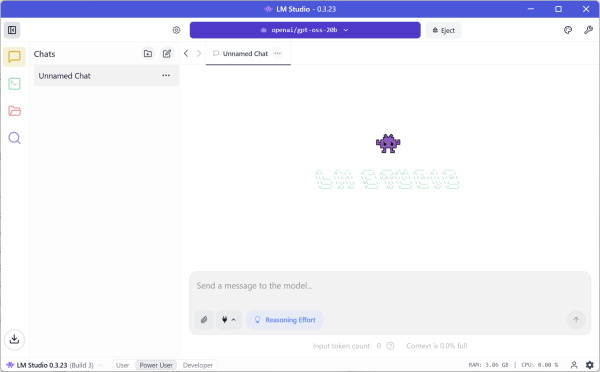The height and width of the screenshot is (372, 600).
Task: Click the Input token count label
Action: [342, 346]
